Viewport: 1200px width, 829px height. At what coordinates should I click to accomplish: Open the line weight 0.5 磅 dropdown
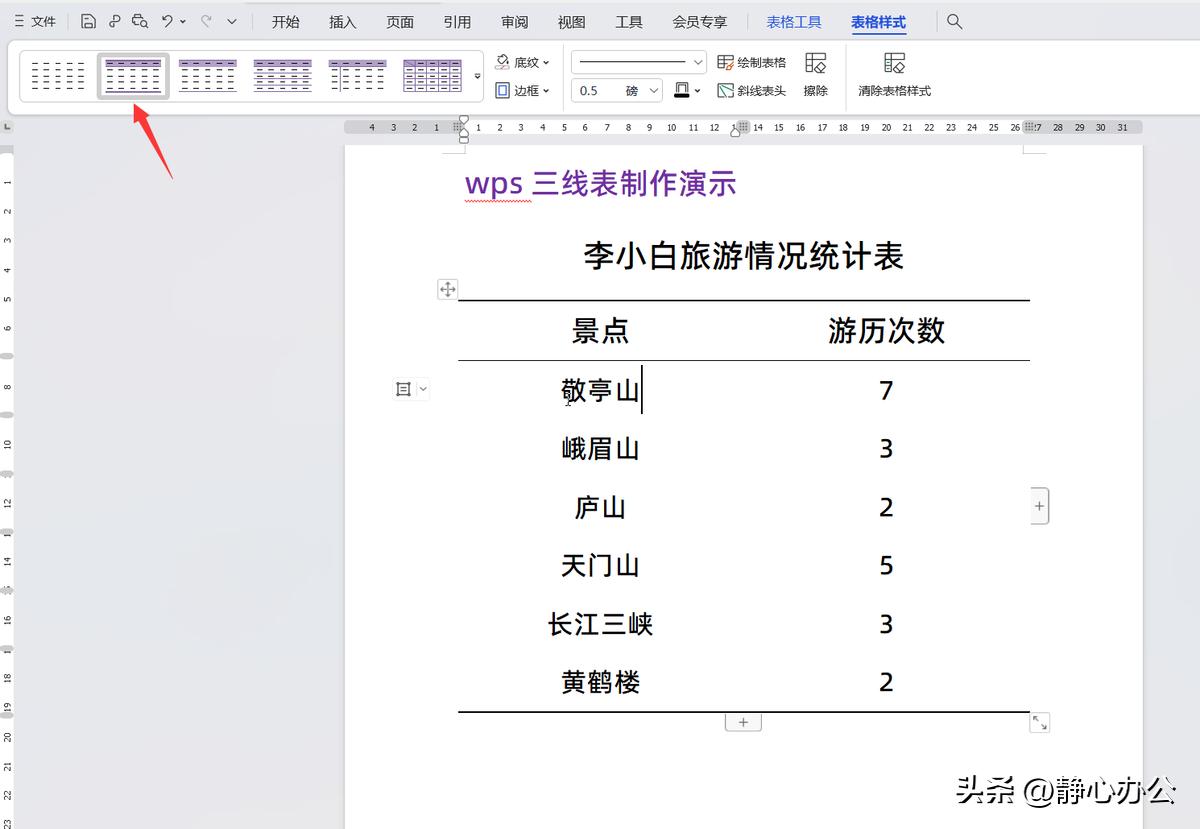point(615,90)
